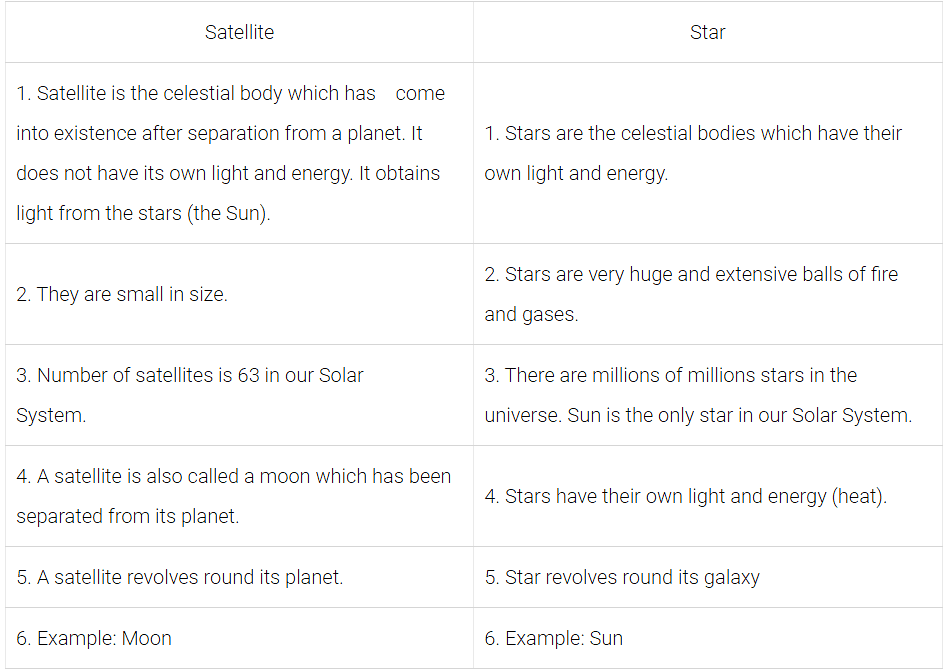The width and height of the screenshot is (946, 672).
Task: Click 'They are small in size' cell
Action: (122, 295)
